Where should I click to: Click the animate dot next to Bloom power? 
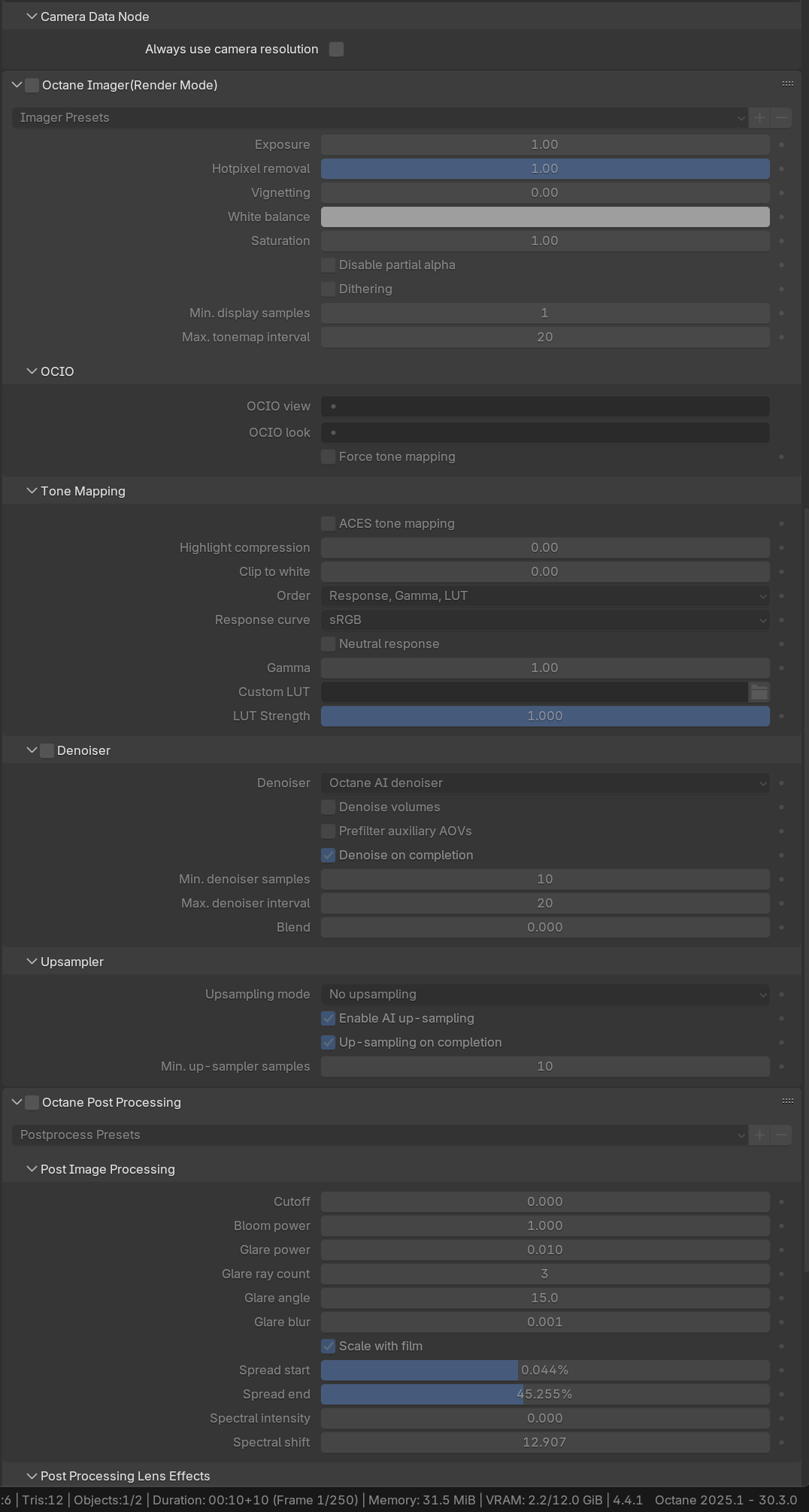(x=782, y=1226)
